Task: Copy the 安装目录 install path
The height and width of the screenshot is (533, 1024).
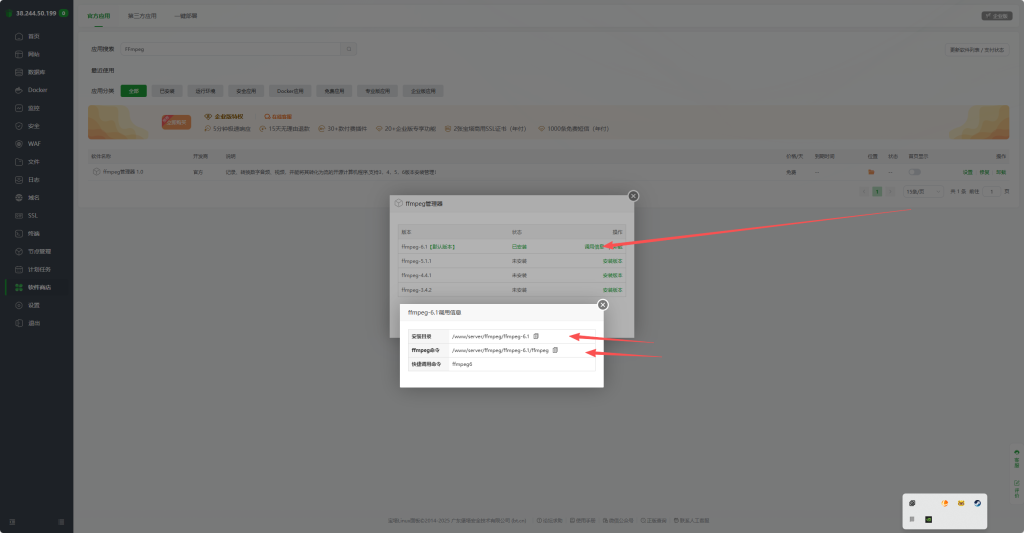Action: (x=536, y=336)
